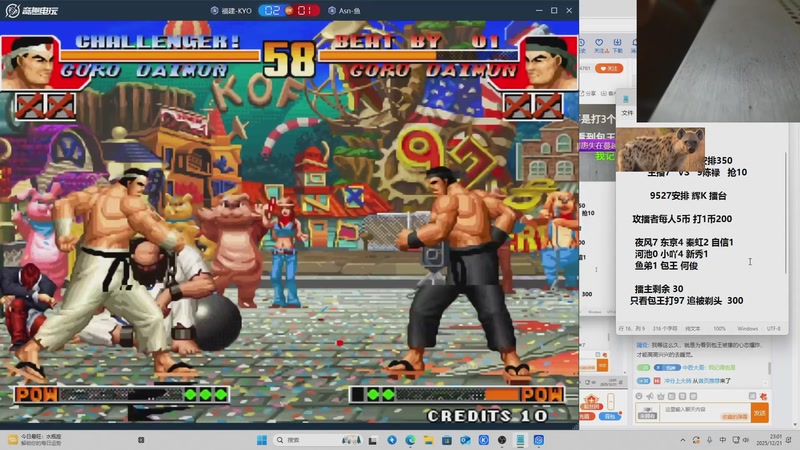Open OBS Studio from the taskbar
Image resolution: width=800 pixels, height=450 pixels.
502,440
